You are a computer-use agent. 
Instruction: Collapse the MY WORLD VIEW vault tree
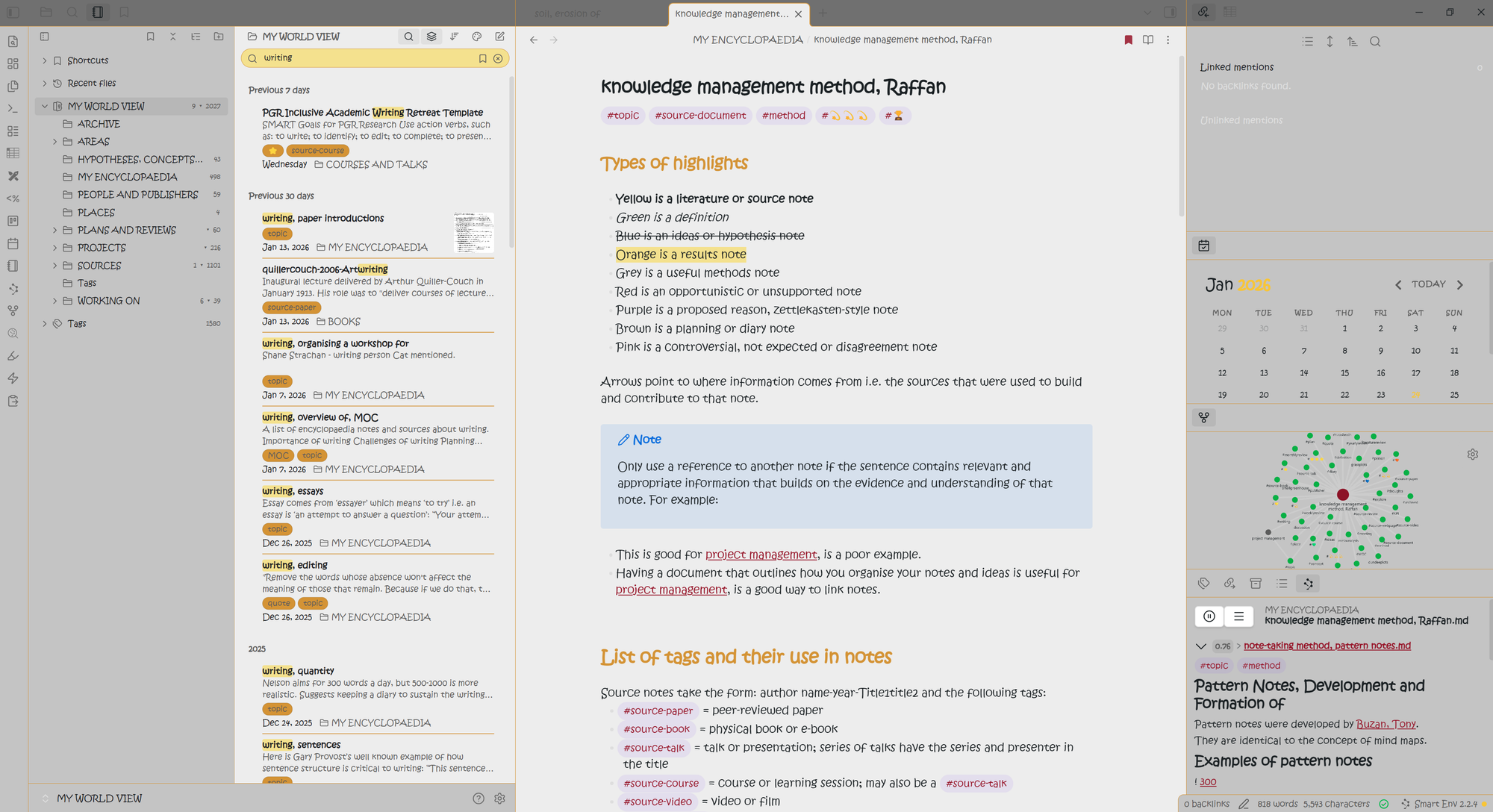tap(45, 106)
